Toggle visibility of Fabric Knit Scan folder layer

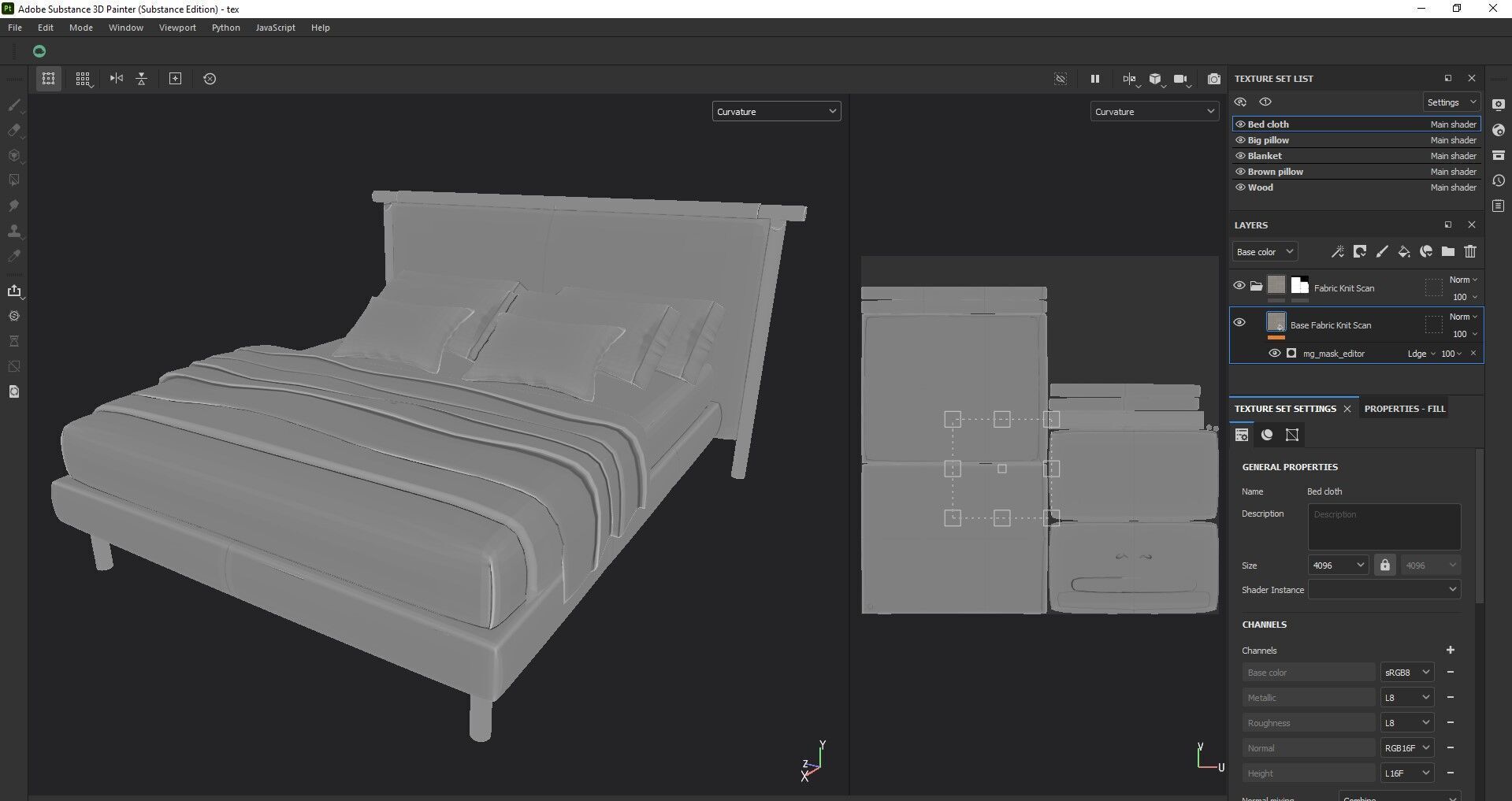click(1239, 286)
